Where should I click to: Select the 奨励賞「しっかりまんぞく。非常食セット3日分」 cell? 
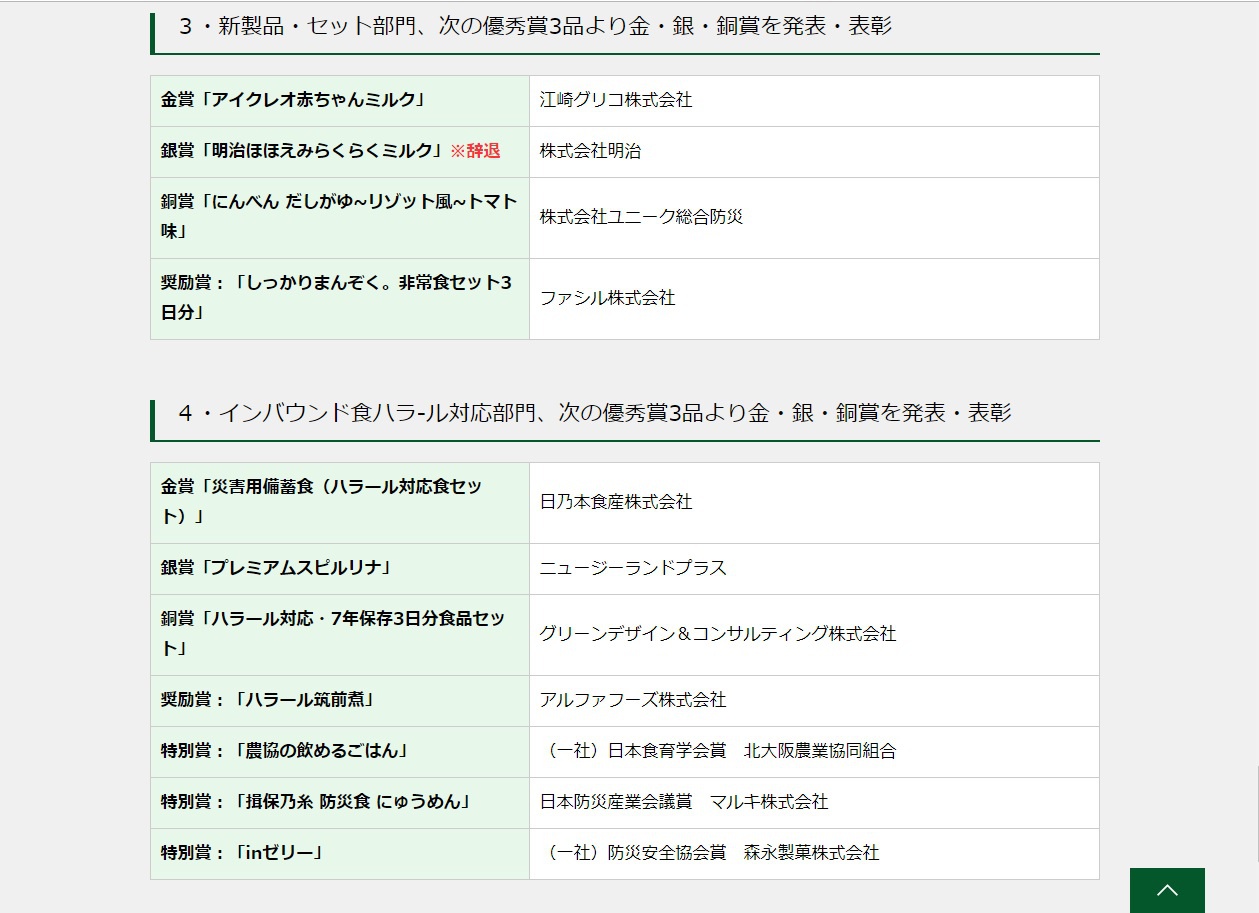click(340, 299)
